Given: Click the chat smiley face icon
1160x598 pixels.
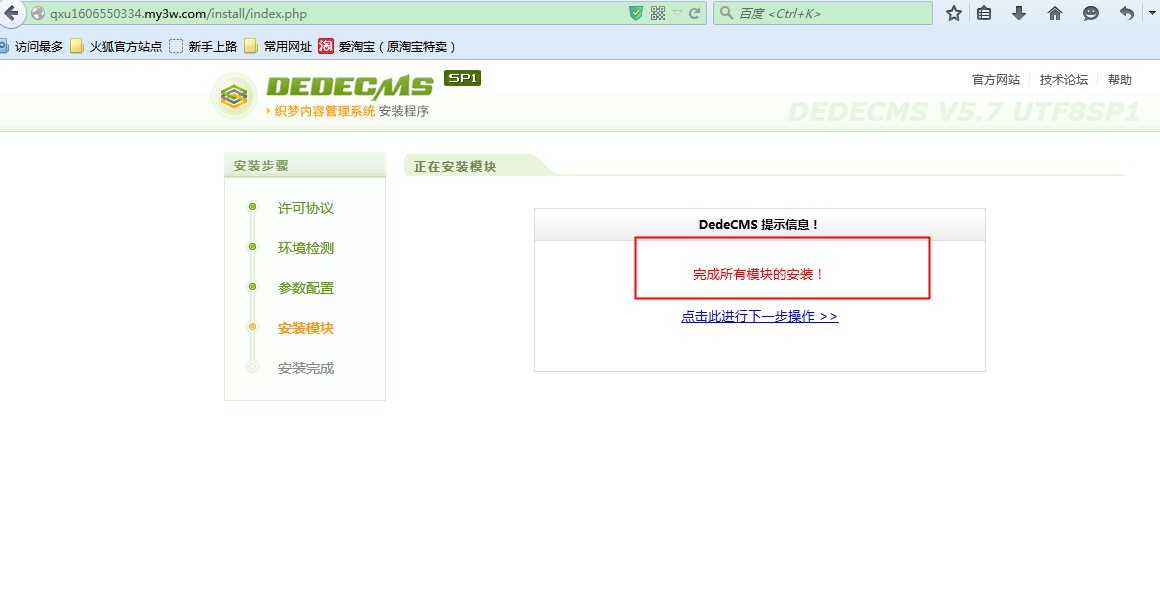Looking at the screenshot, I should click(x=1091, y=13).
